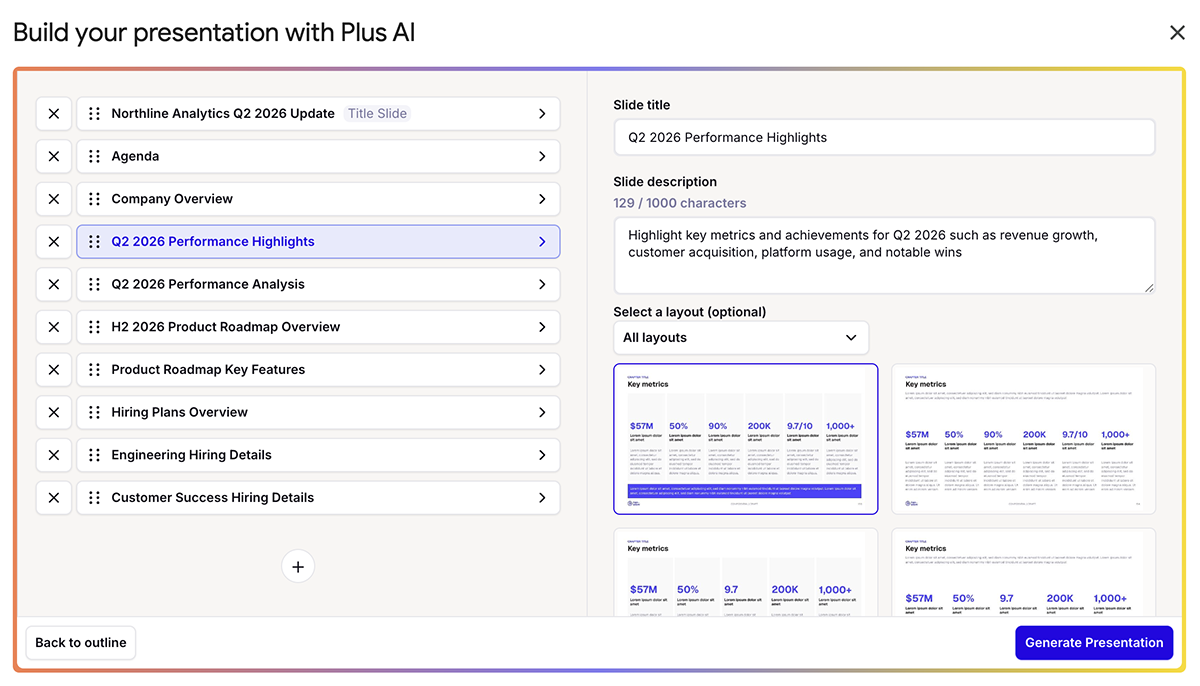Click drag handle of Q2 2026 Performance Analysis
1200x686 pixels.
(94, 285)
